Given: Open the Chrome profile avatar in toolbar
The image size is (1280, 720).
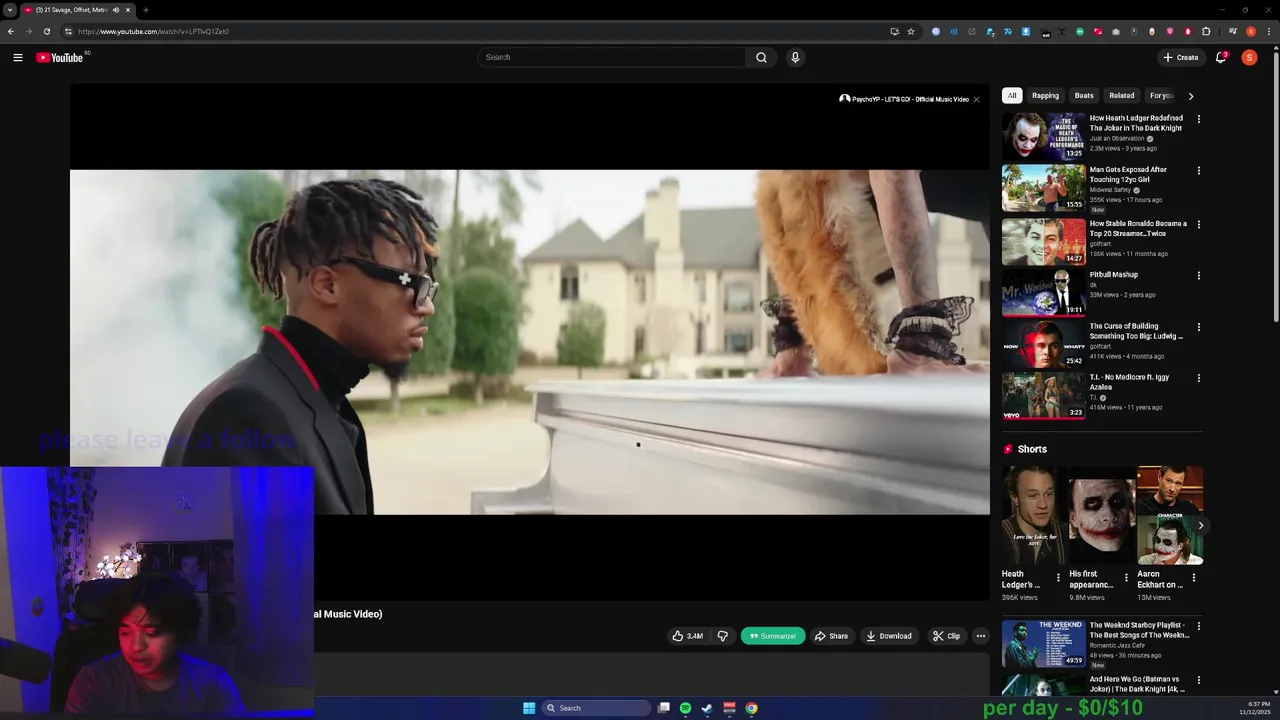Looking at the screenshot, I should 1251,31.
